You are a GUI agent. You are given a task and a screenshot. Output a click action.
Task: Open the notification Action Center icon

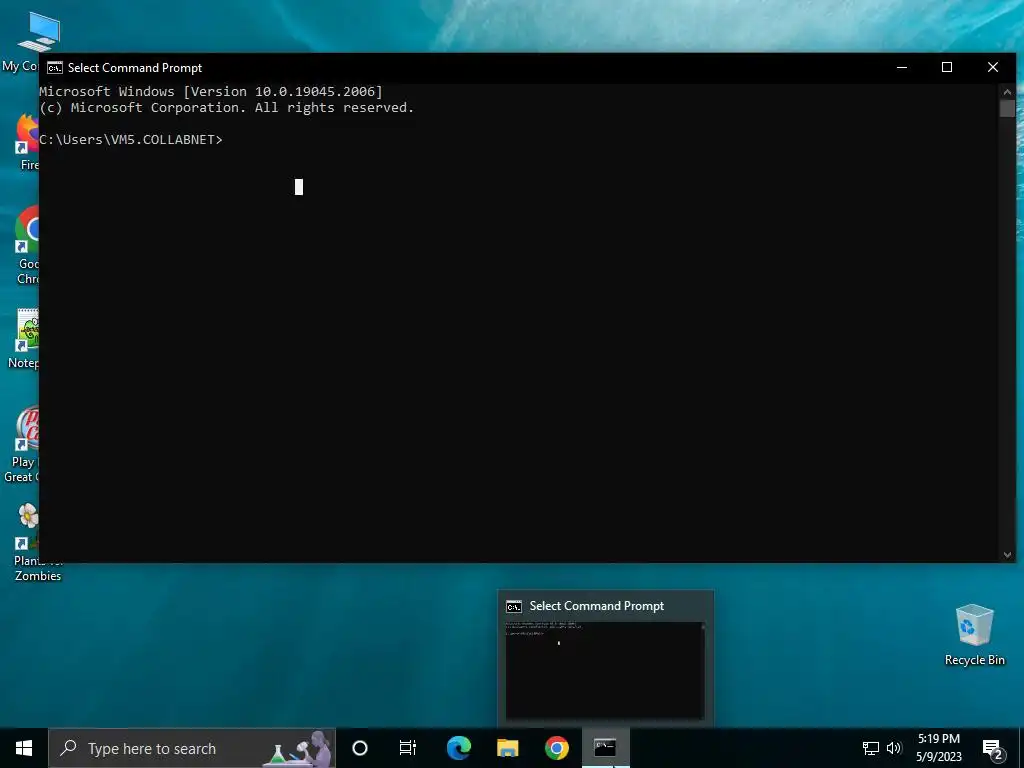[x=993, y=749]
